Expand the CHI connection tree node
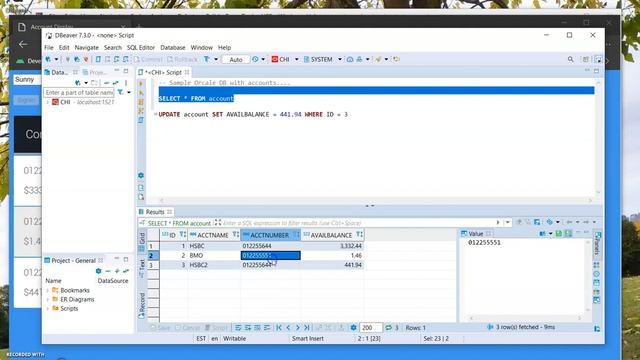The height and width of the screenshot is (360, 640). [47, 102]
